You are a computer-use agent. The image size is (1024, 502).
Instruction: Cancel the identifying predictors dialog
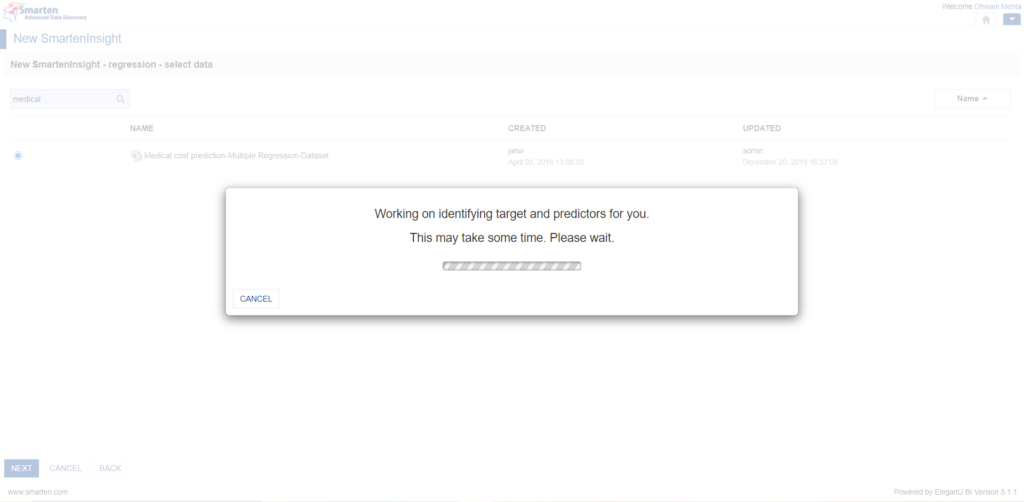256,299
